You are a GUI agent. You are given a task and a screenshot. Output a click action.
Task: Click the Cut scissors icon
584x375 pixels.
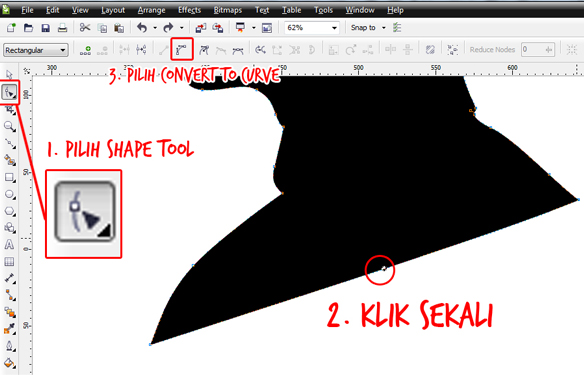(x=85, y=28)
